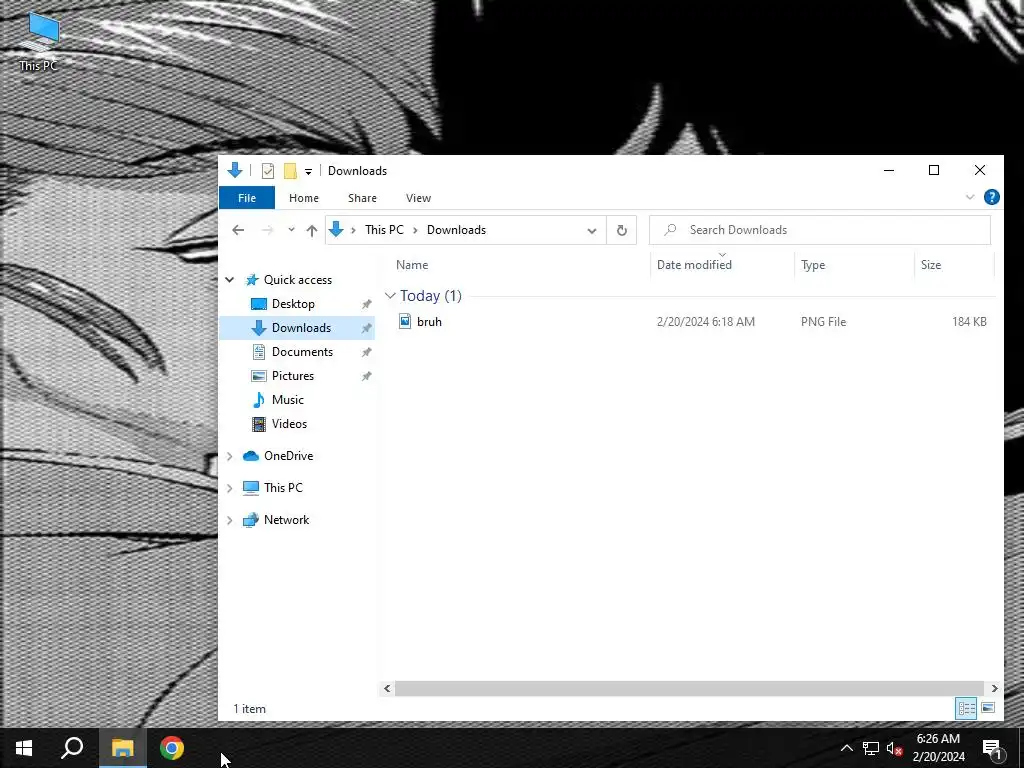Open Videos in the navigation pane
This screenshot has height=768, width=1024.
[289, 424]
